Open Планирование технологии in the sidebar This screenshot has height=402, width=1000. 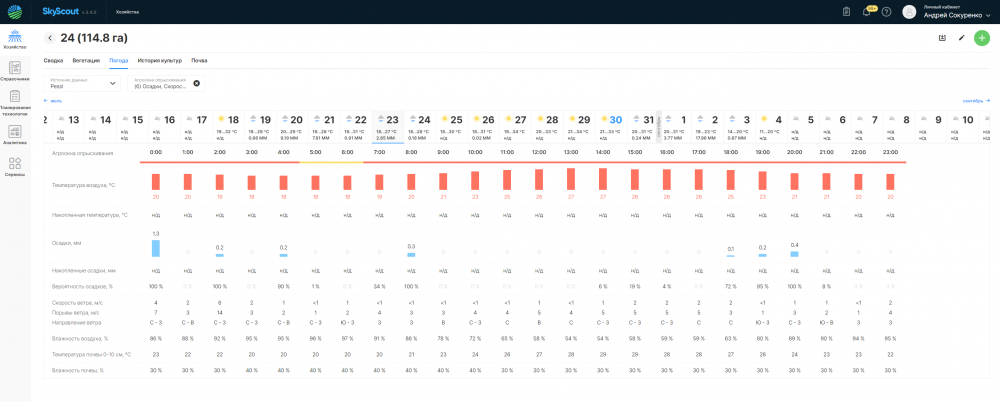tap(15, 103)
